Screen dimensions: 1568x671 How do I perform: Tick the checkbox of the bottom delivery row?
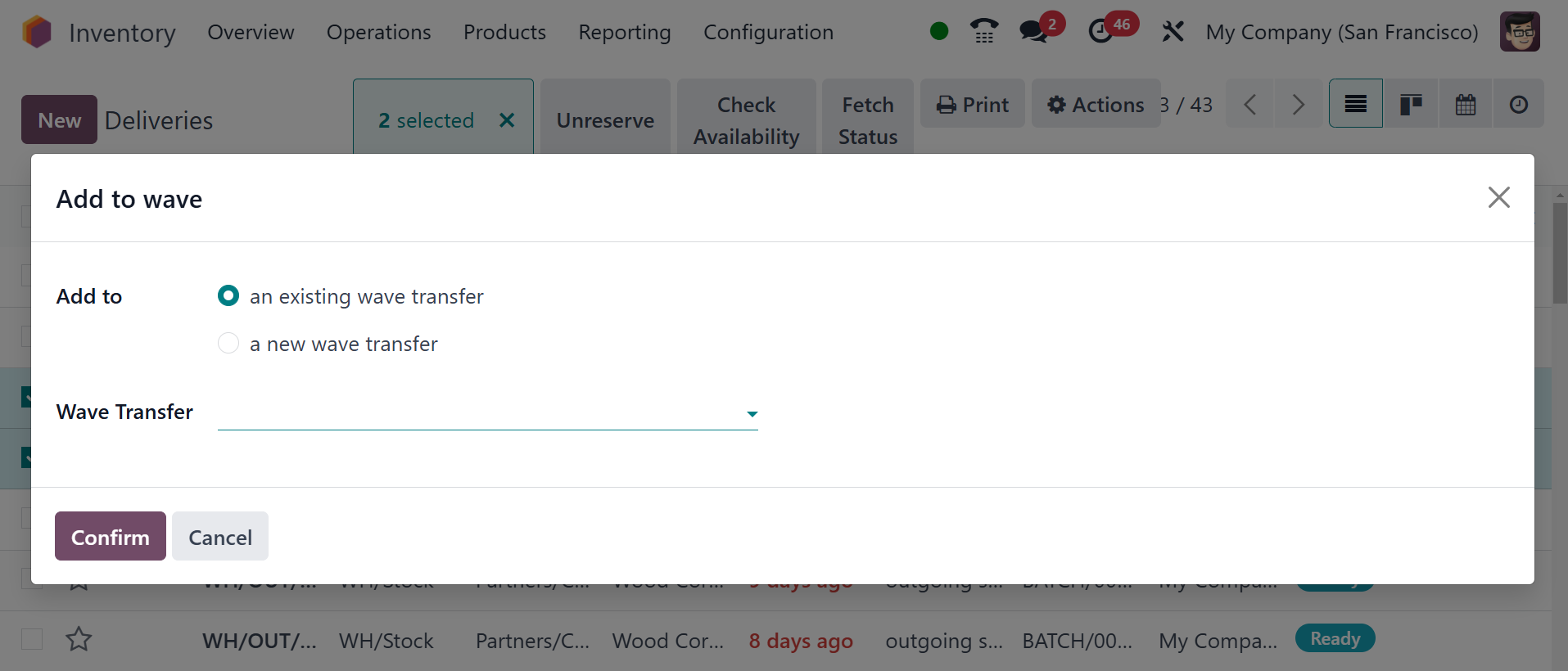click(32, 638)
